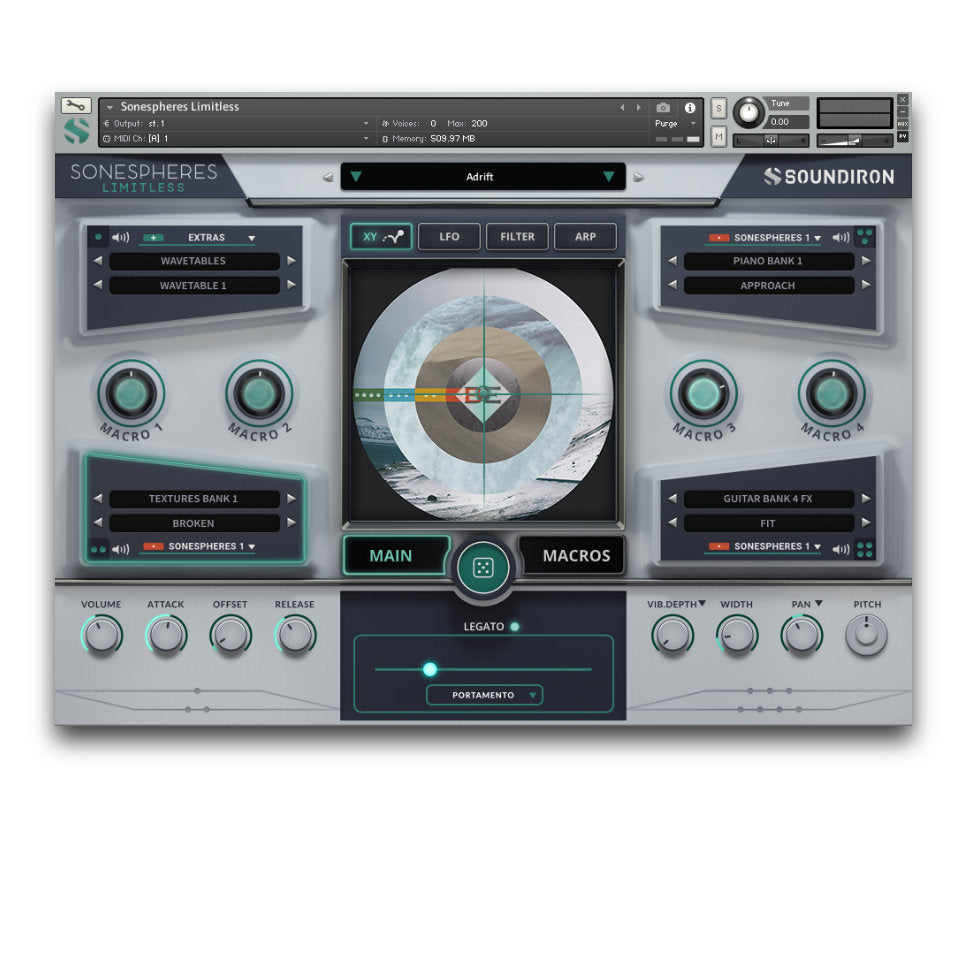The width and height of the screenshot is (970, 970).
Task: Select next sound after APPROACH
Action: tap(866, 285)
